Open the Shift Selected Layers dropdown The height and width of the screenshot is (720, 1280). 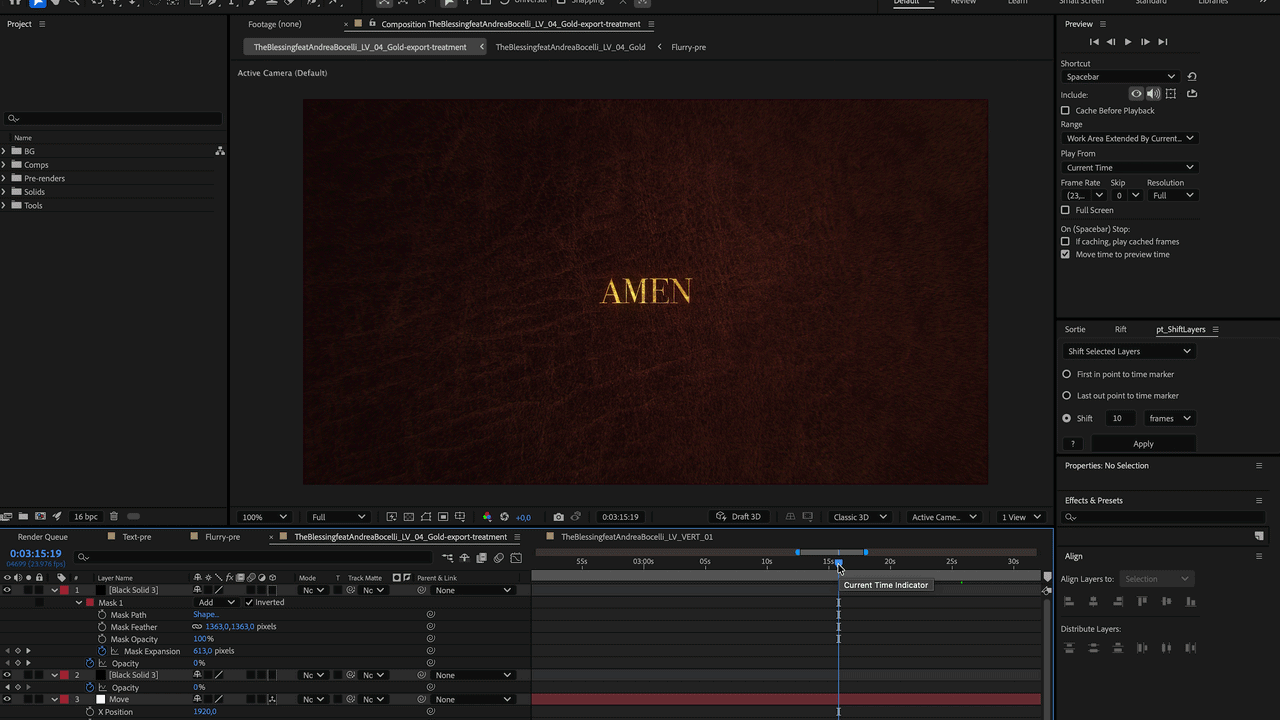[x=1128, y=351]
